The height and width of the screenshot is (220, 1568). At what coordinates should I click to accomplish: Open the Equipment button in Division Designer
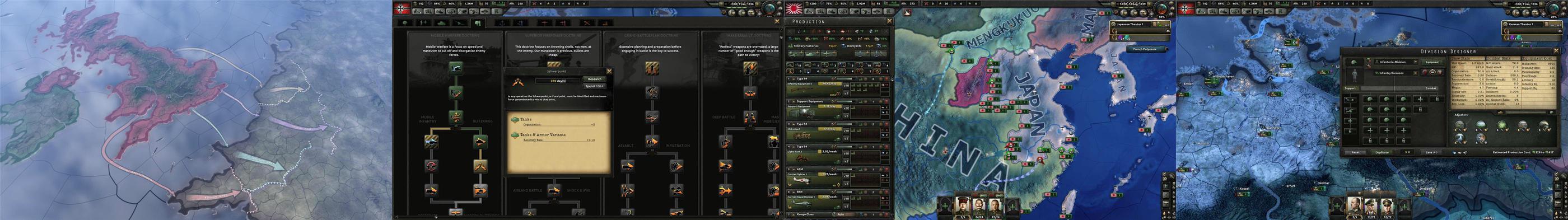point(1432,63)
